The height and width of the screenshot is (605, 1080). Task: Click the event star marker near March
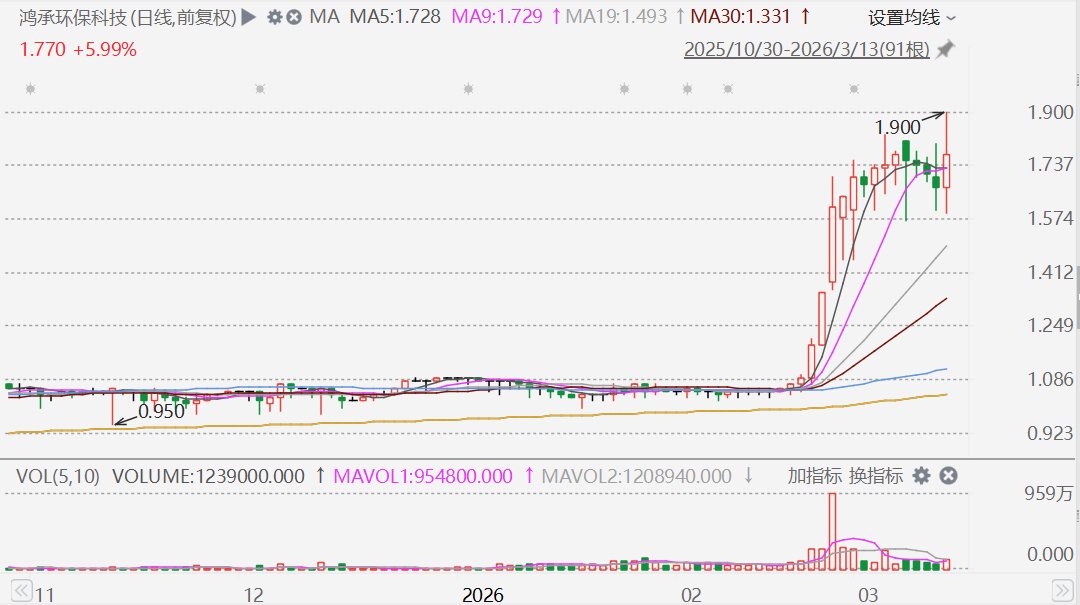[854, 89]
